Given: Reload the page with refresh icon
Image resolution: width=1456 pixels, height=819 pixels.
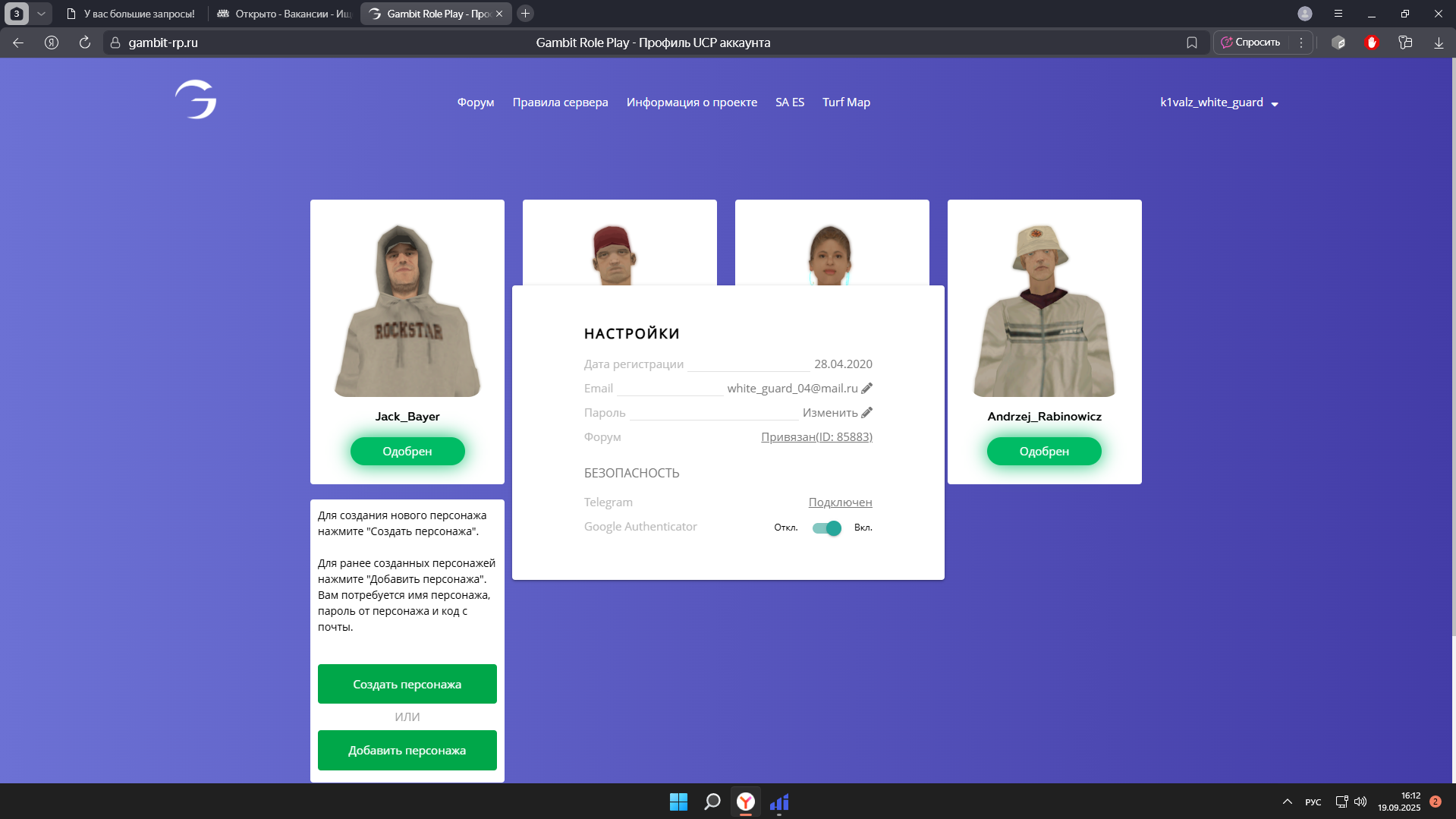Looking at the screenshot, I should (85, 43).
